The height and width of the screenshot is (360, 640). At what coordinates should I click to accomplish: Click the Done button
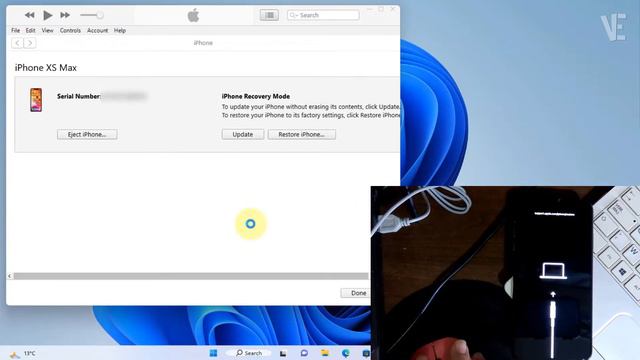pyautogui.click(x=356, y=293)
